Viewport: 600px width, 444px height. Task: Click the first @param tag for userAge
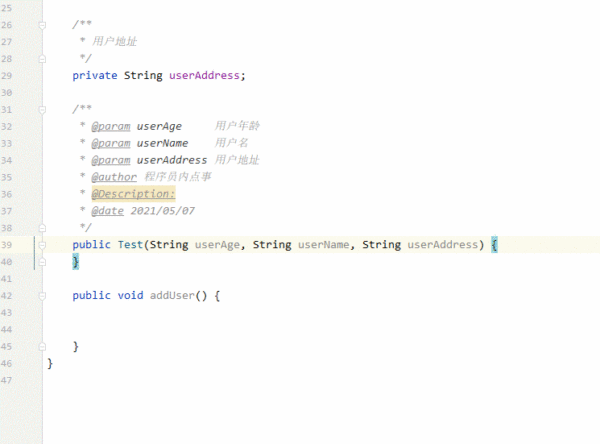pos(111,126)
